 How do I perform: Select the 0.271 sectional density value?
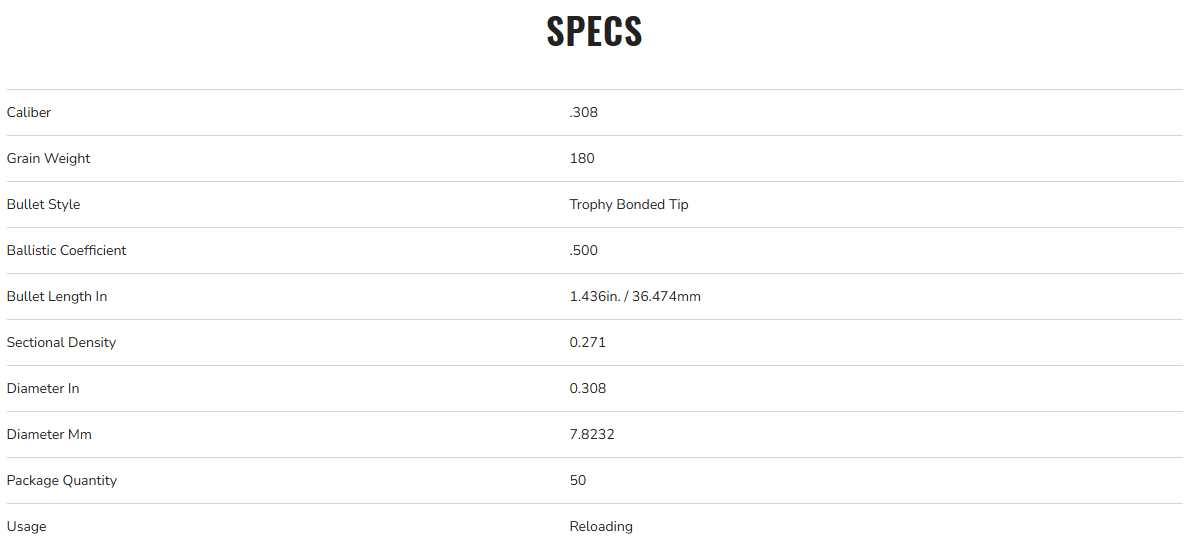(588, 343)
